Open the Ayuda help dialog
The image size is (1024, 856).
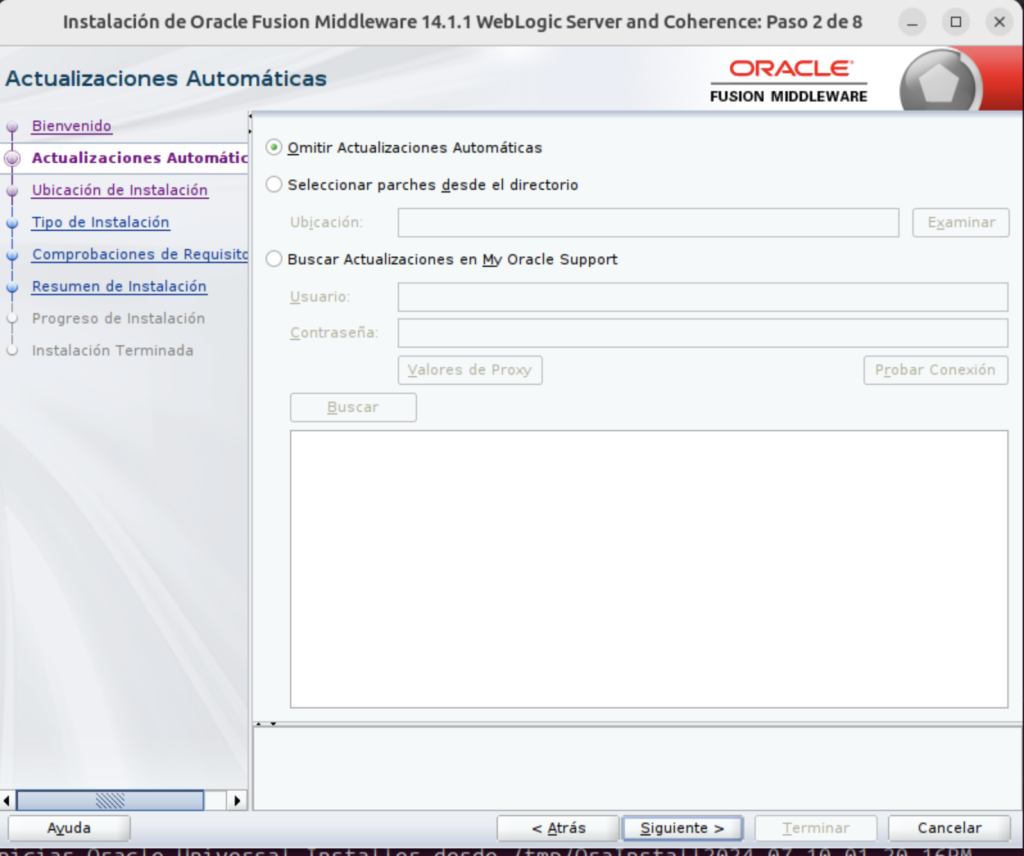68,828
